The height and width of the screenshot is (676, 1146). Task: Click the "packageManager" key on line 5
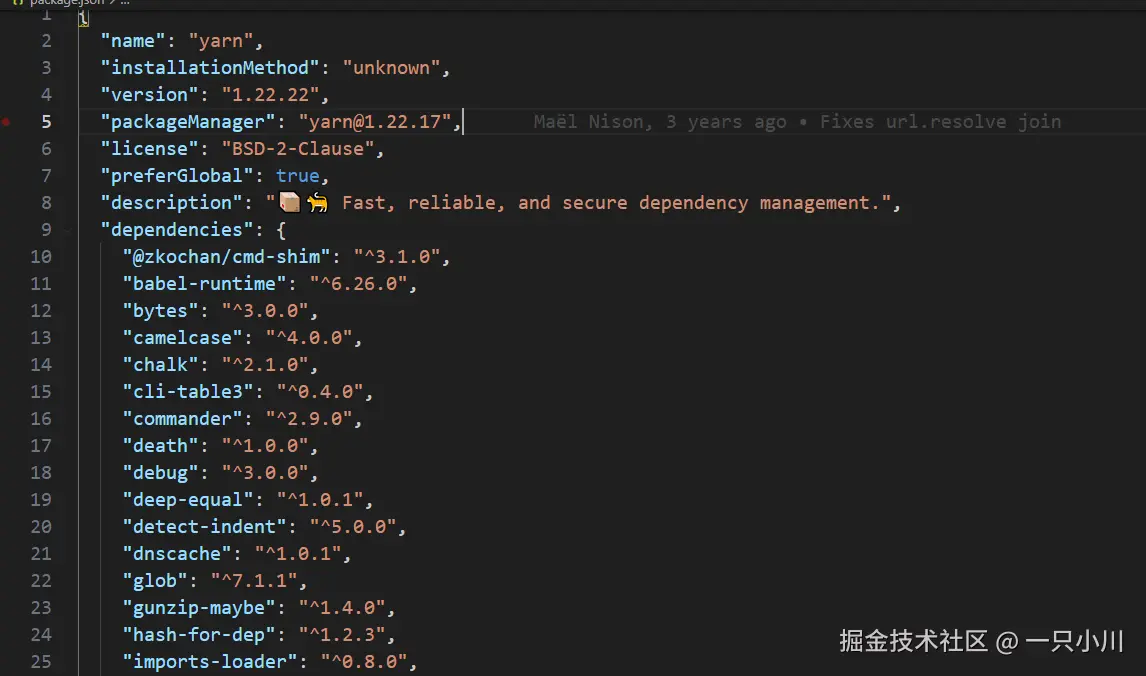tap(188, 122)
